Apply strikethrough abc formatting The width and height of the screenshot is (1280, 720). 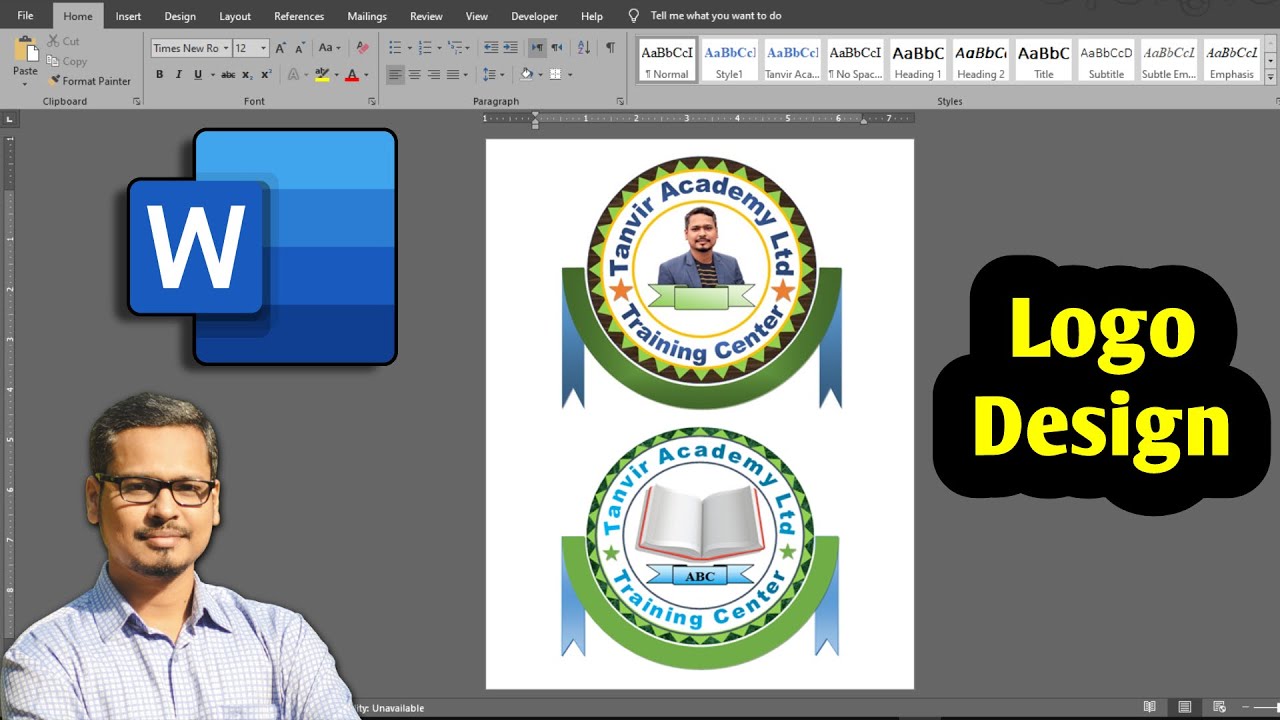(228, 75)
